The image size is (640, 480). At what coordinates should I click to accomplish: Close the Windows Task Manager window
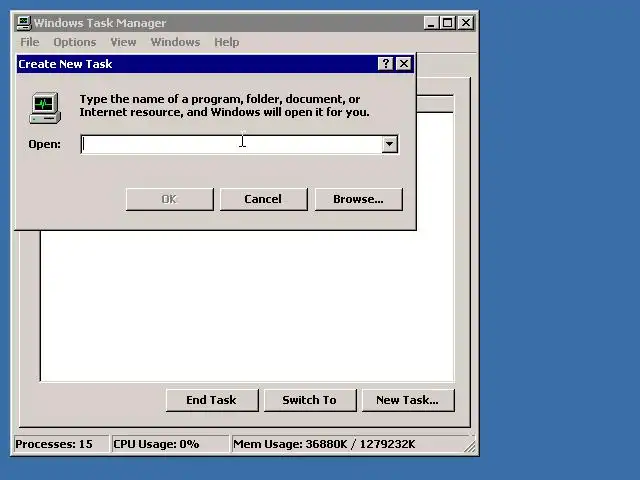pyautogui.click(x=466, y=23)
